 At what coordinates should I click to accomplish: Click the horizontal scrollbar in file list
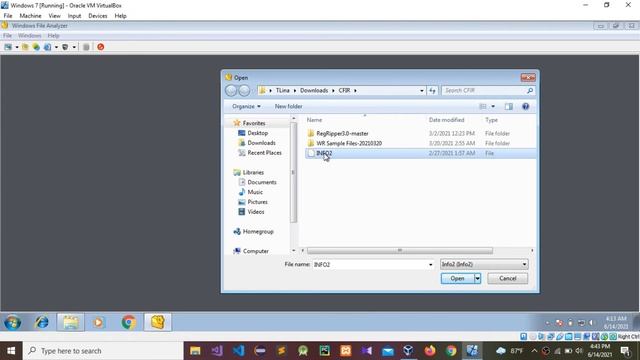[x=400, y=251]
